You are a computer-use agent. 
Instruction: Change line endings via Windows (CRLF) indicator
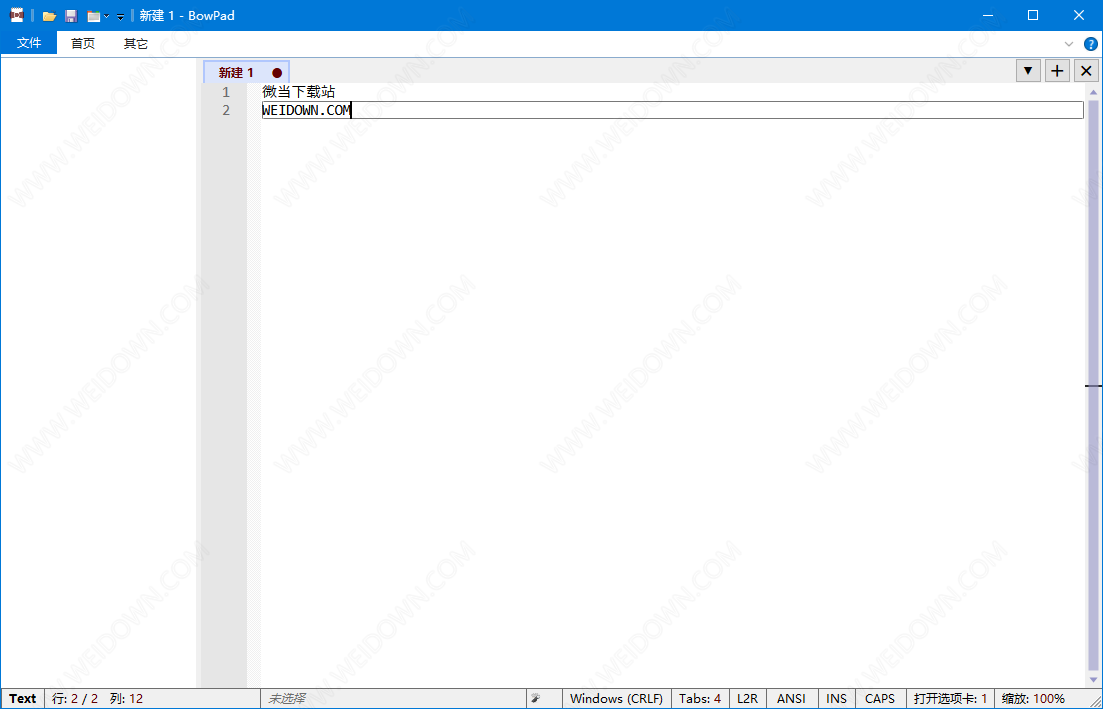616,698
